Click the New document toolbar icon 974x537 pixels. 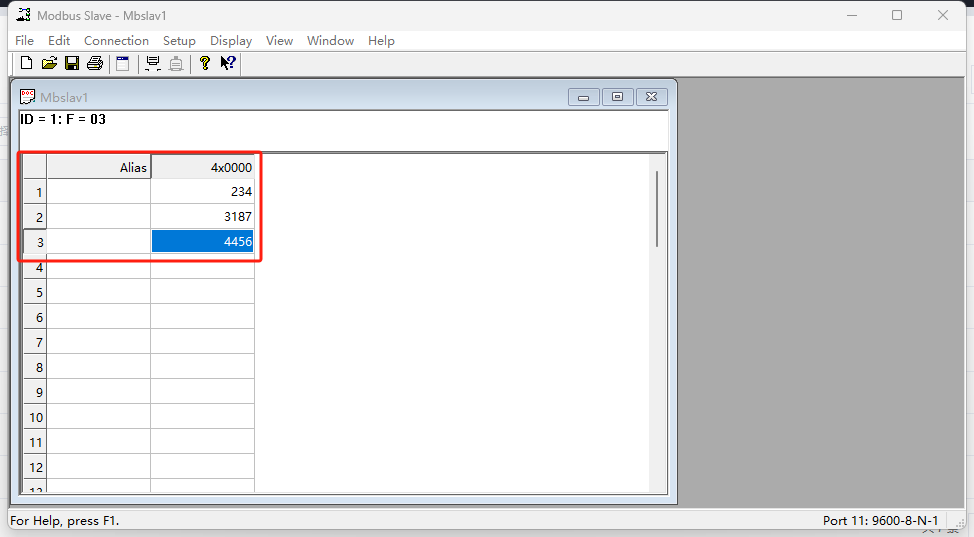coord(26,64)
